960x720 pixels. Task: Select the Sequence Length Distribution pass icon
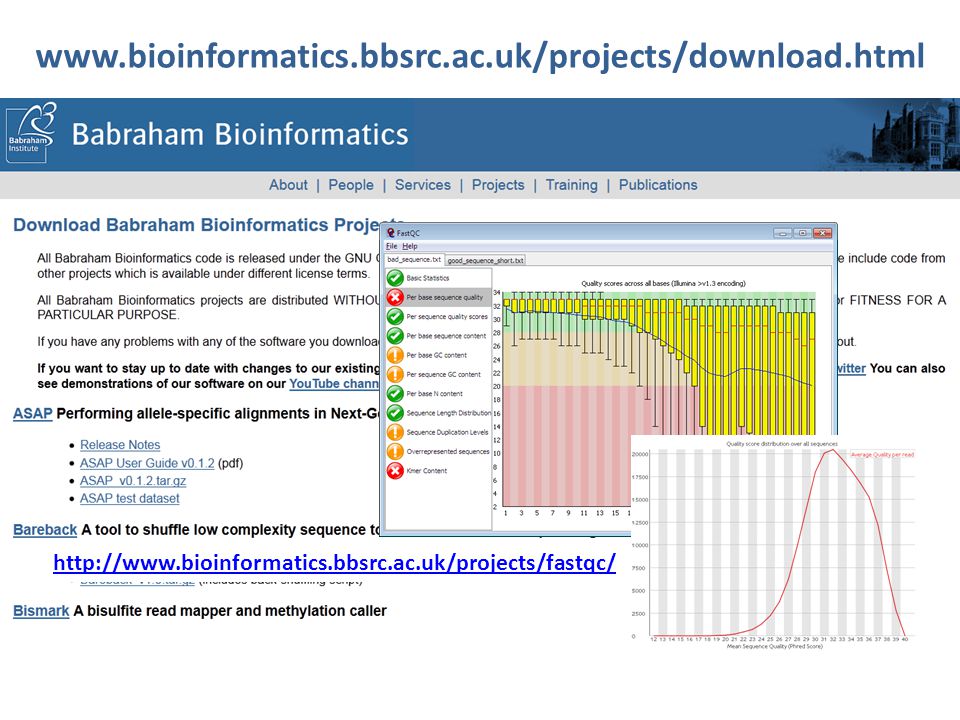tap(395, 413)
